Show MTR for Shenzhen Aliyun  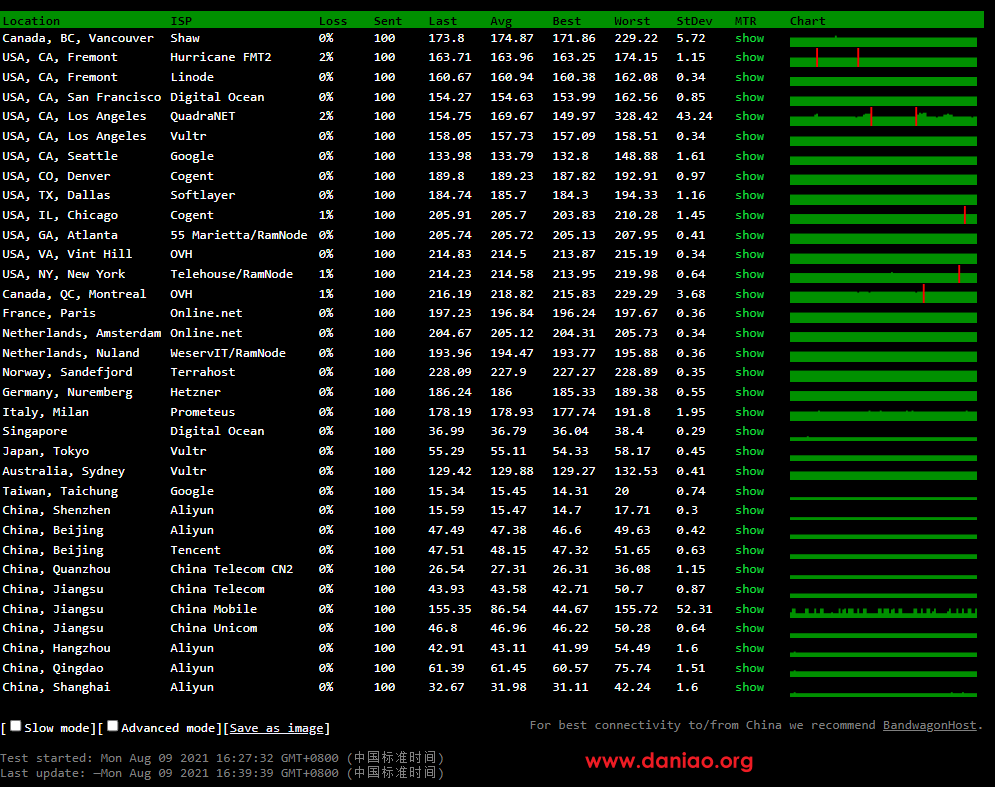(x=749, y=510)
